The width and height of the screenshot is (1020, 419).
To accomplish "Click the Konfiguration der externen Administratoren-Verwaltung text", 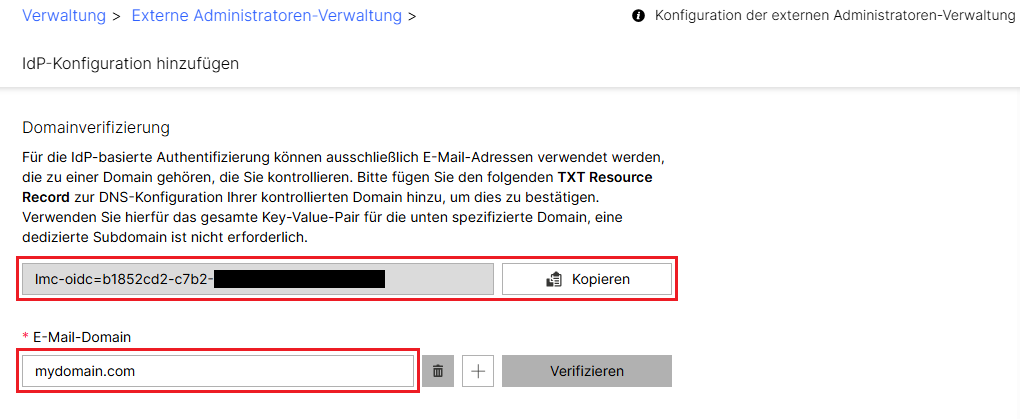I will (834, 16).
